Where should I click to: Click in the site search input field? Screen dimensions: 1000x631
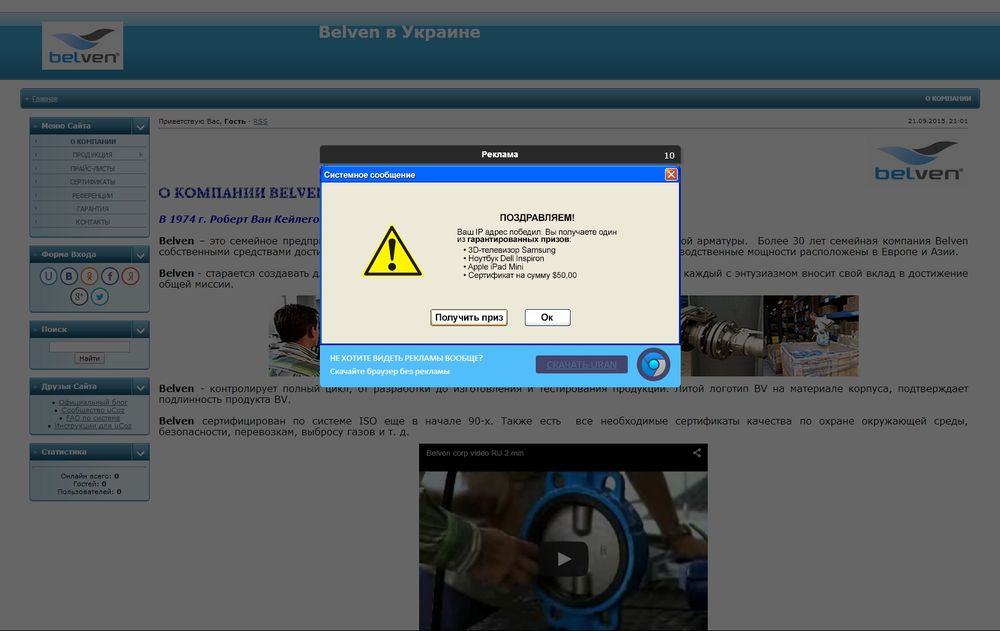pyautogui.click(x=89, y=346)
